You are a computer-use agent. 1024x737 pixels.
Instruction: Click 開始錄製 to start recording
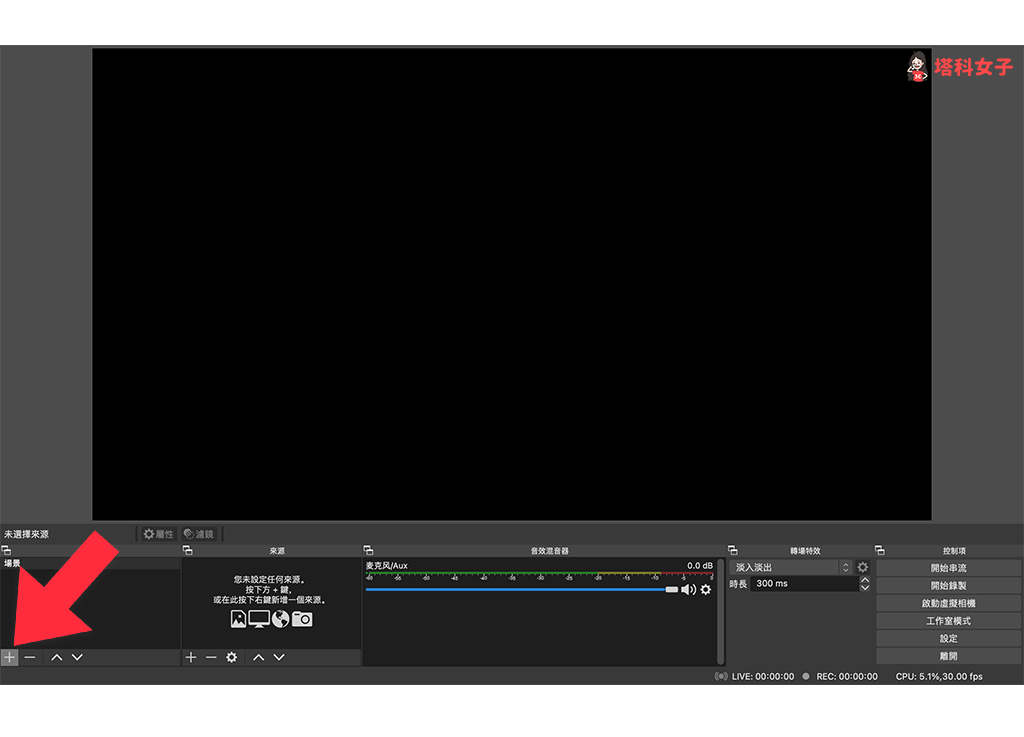(x=948, y=585)
